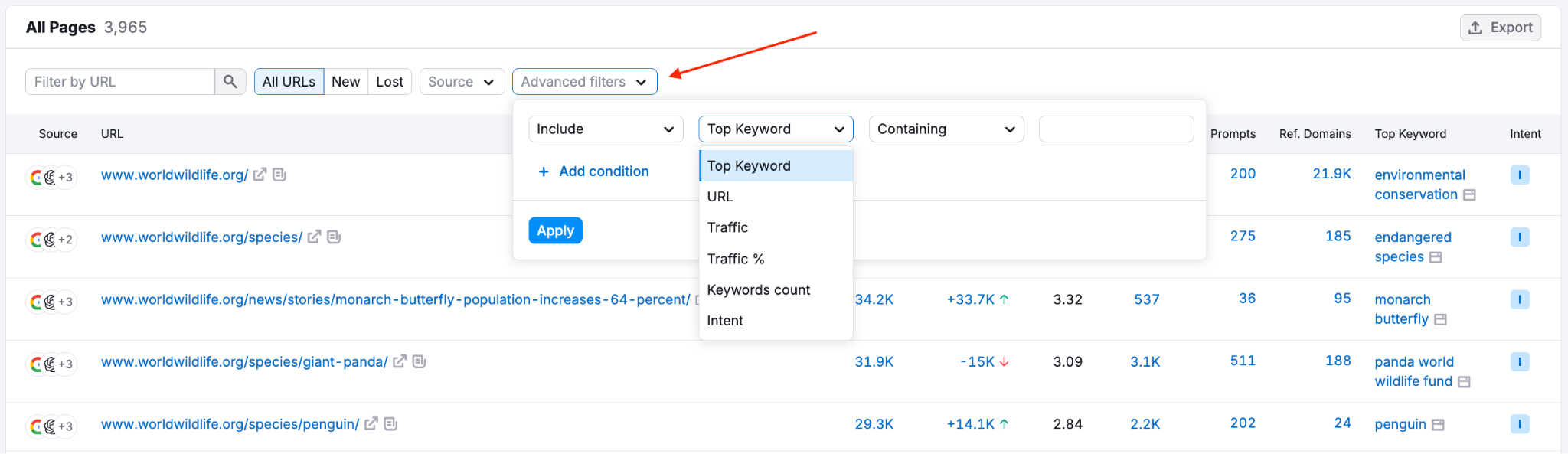Click ref domains value 21.9K

[1331, 174]
